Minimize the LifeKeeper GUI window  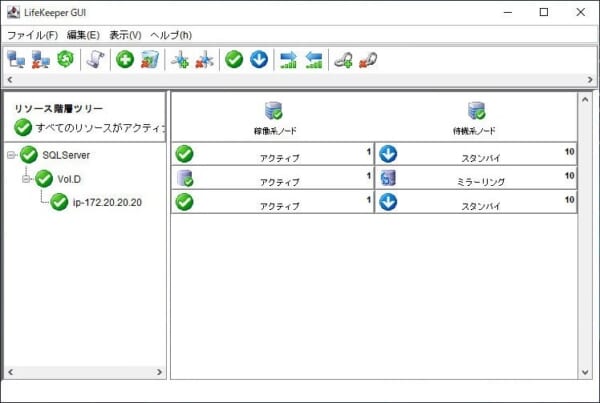pyautogui.click(x=508, y=12)
